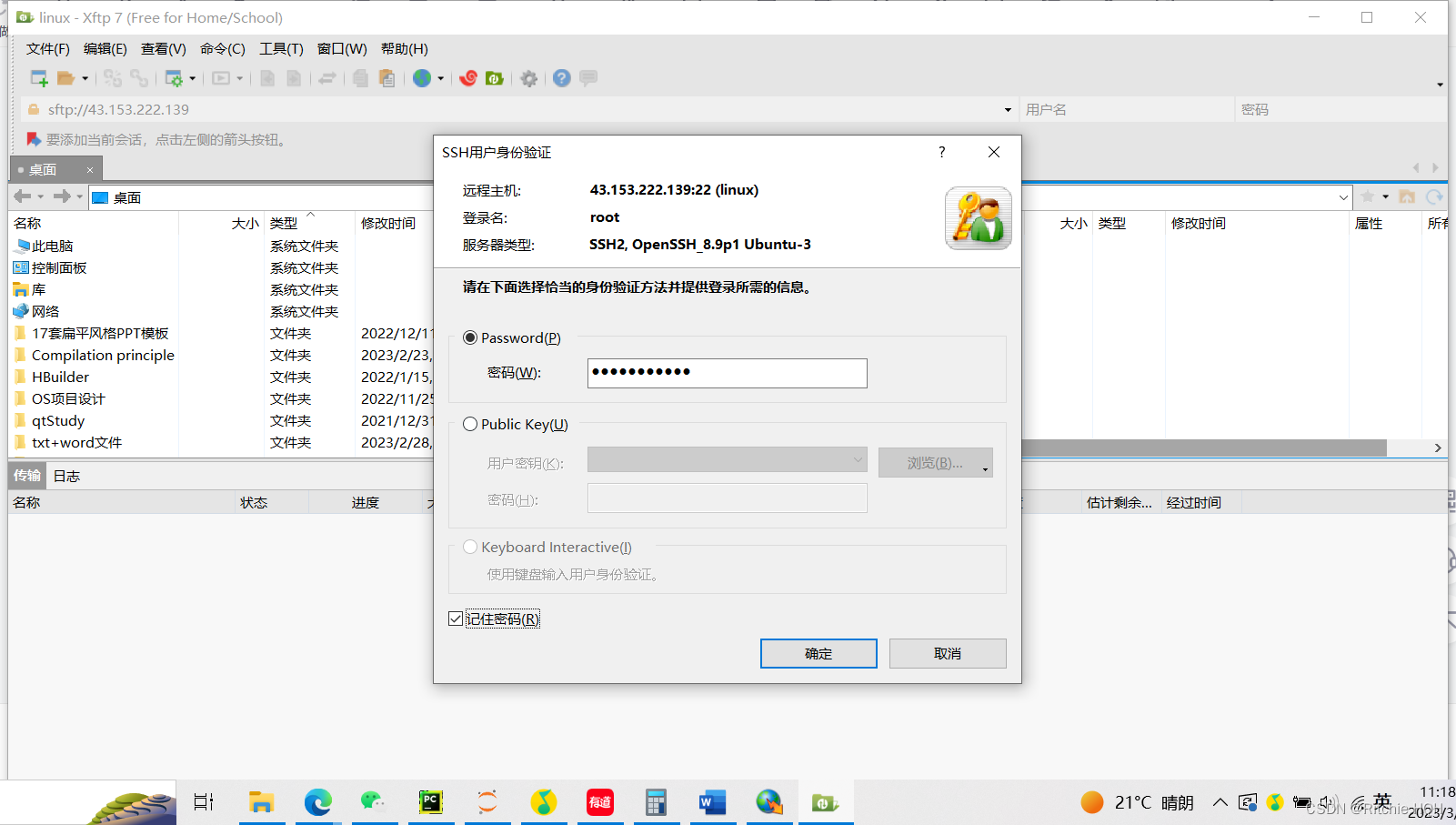Screen dimensions: 1456x825
Task: Open the bookmark star dropdown arrow
Action: 1385,196
